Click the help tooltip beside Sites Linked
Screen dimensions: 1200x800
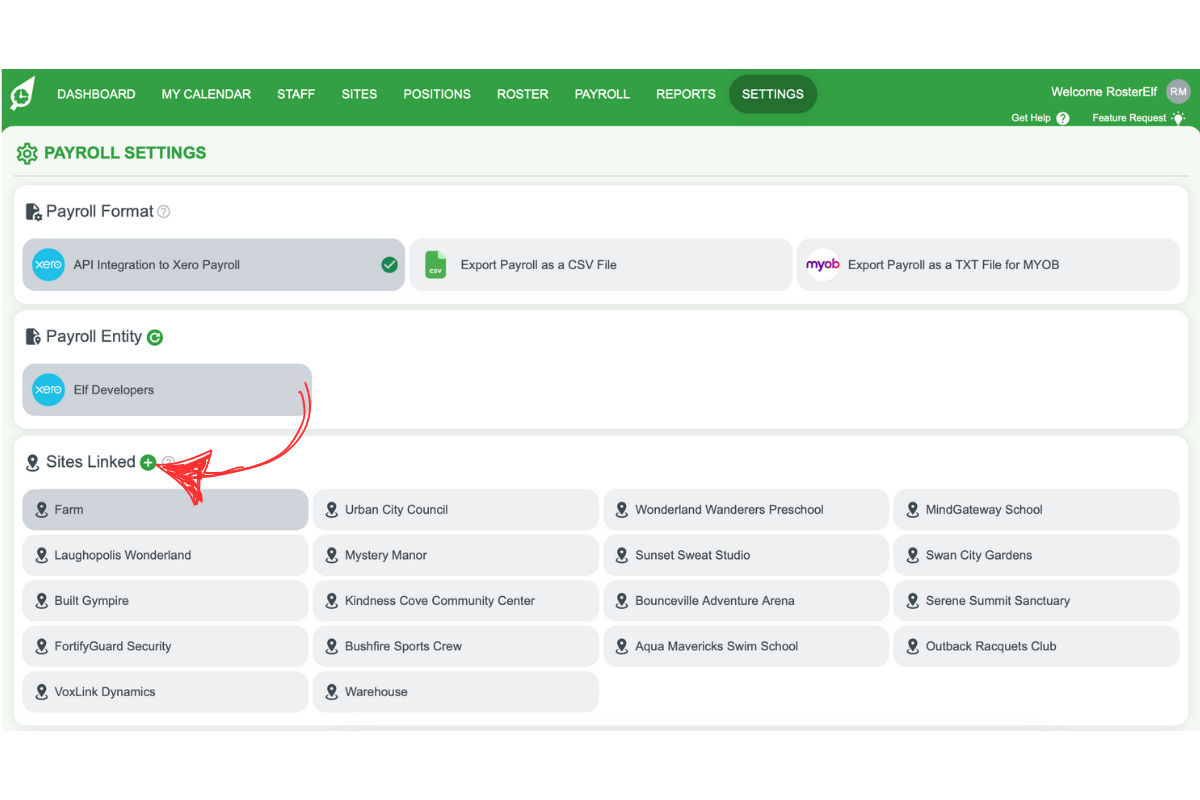tap(168, 462)
